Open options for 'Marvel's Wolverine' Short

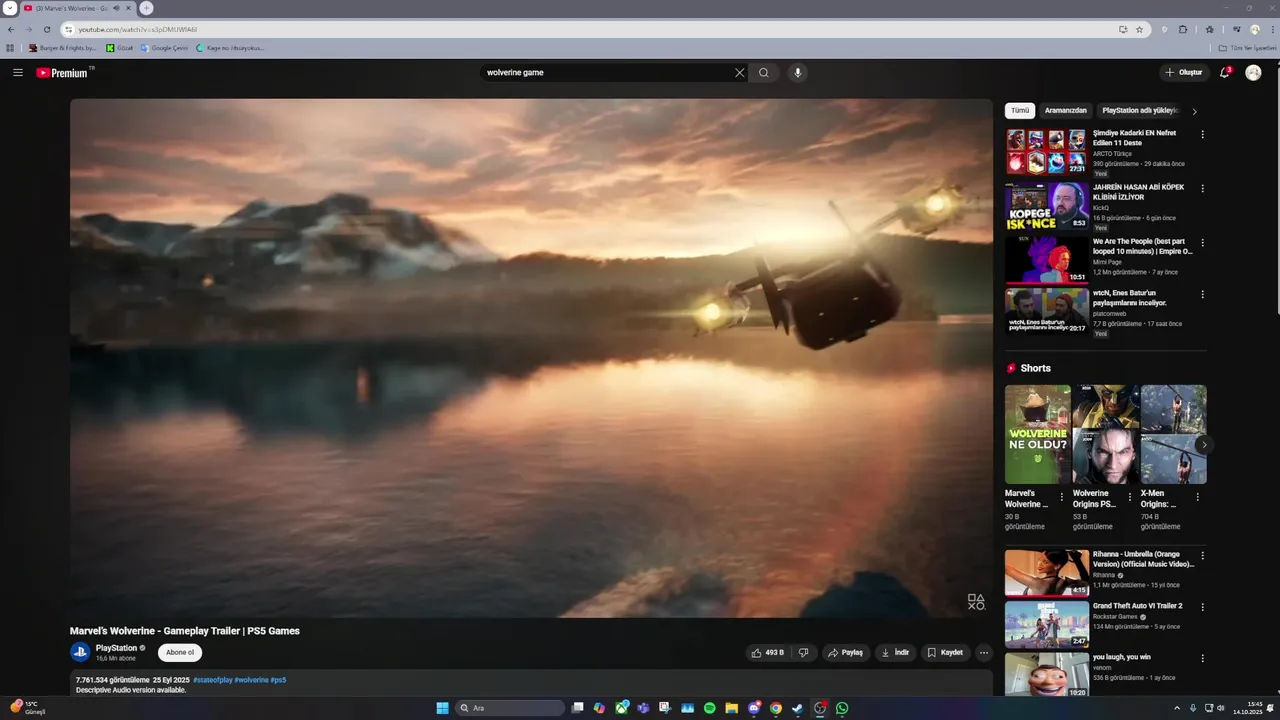pyautogui.click(x=1062, y=497)
